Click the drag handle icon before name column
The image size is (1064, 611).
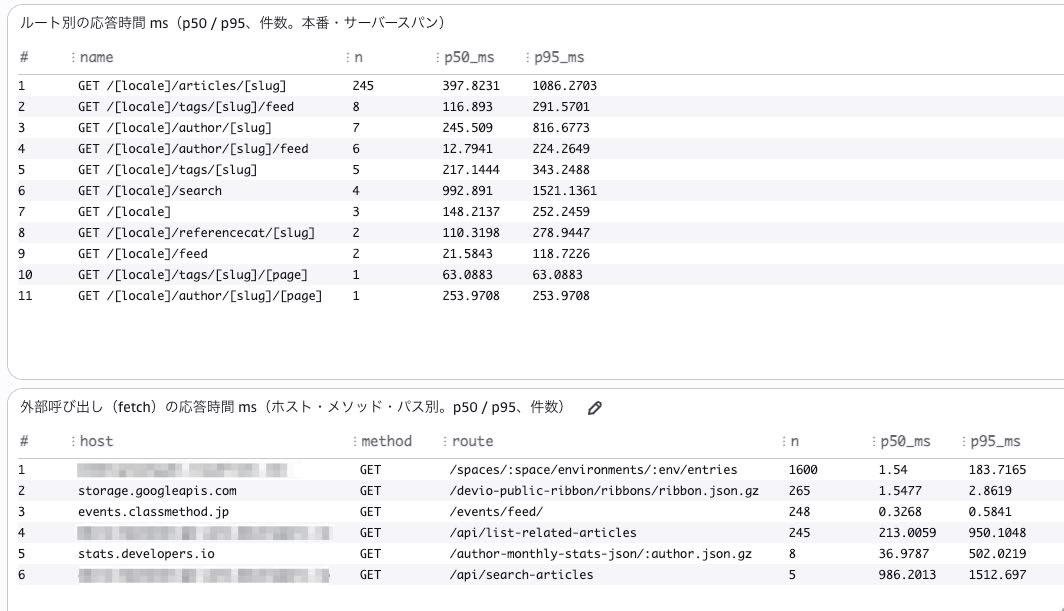click(73, 58)
